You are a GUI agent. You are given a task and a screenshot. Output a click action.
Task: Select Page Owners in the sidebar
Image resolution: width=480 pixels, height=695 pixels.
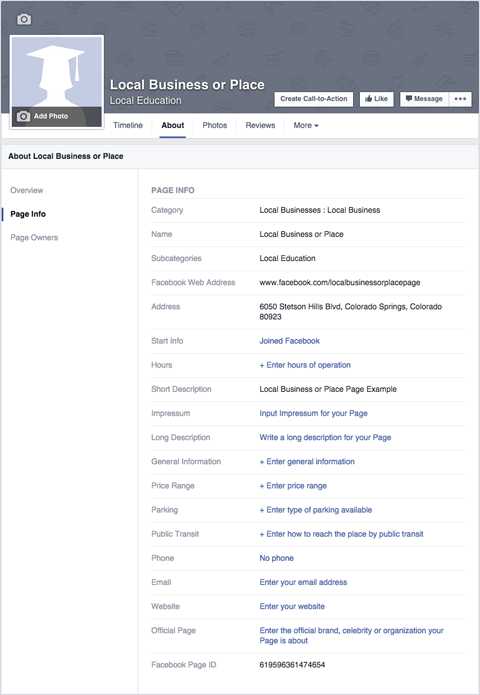click(34, 237)
